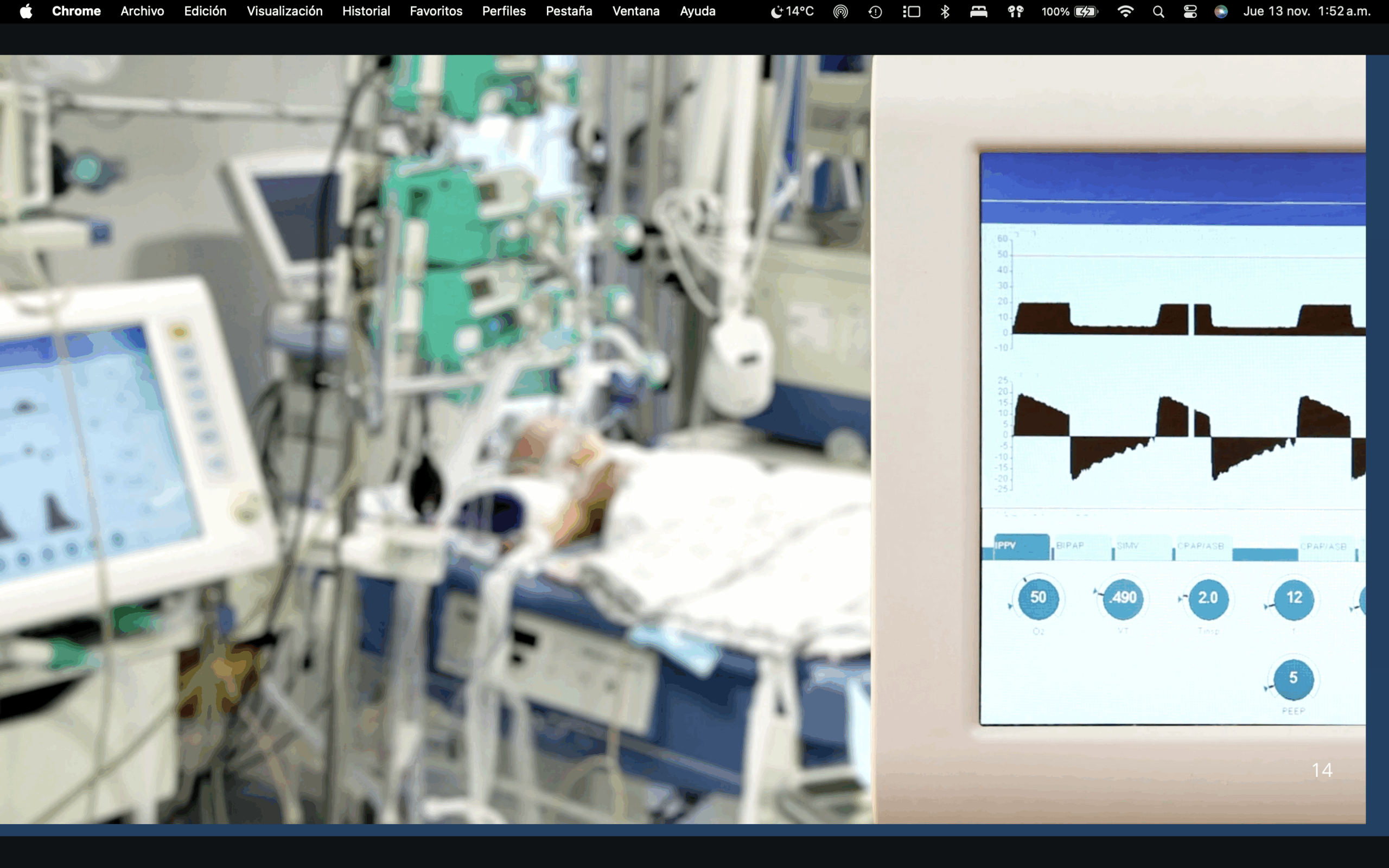Click the Bluetooth menu bar icon
The width and height of the screenshot is (1389, 868).
click(945, 11)
